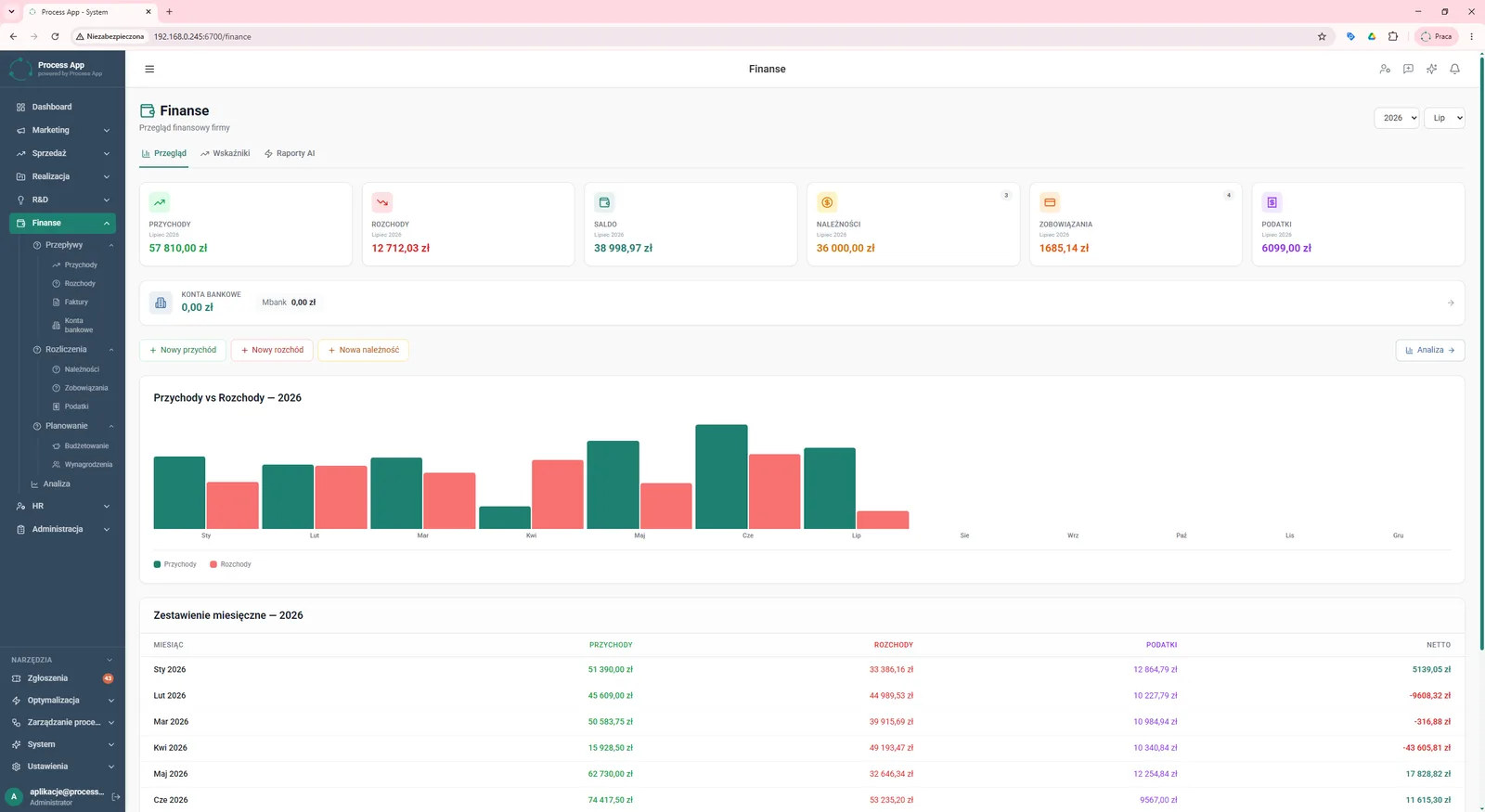Open the chat message icon in header
Image resolution: width=1485 pixels, height=812 pixels.
click(x=1408, y=69)
